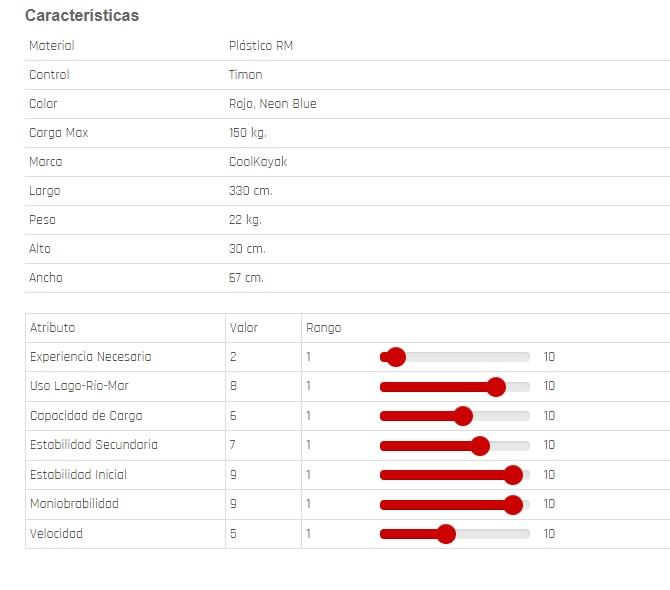Click the Valor column header
Screen dimensions: 670x590
pos(244,328)
